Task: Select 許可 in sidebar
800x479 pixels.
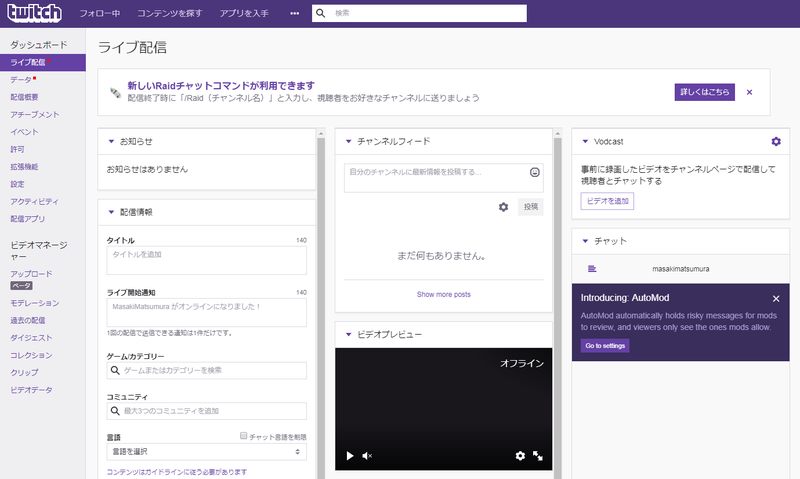Action: [17, 149]
